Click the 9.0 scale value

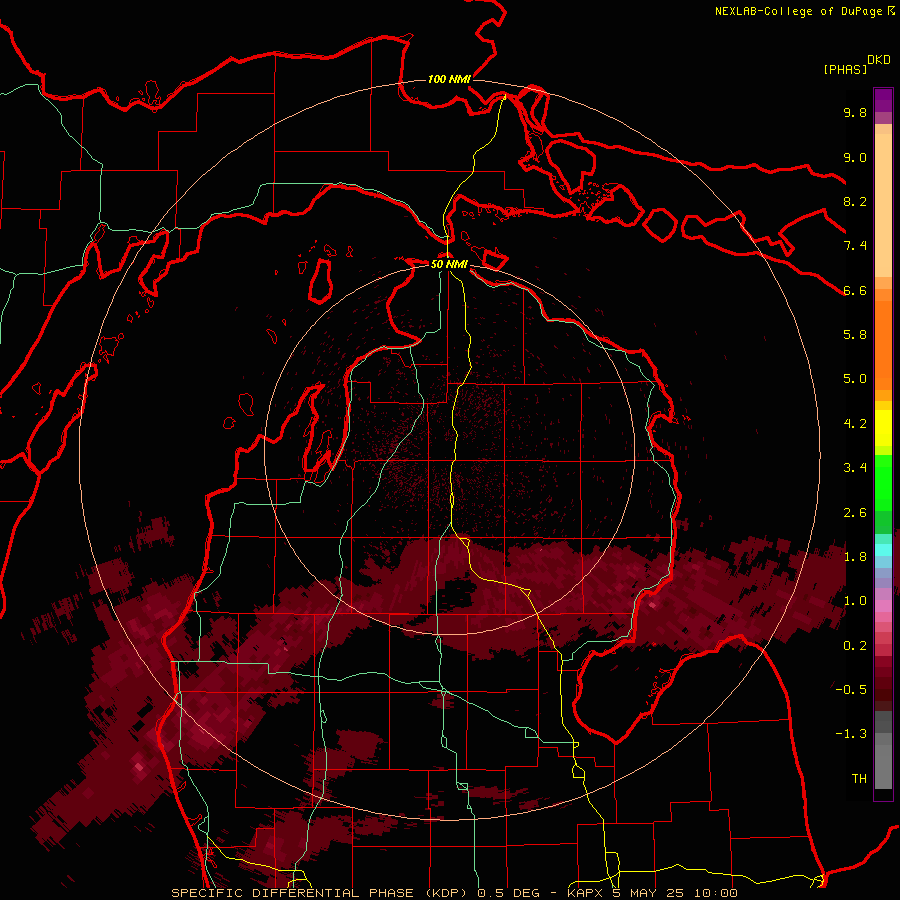point(855,157)
